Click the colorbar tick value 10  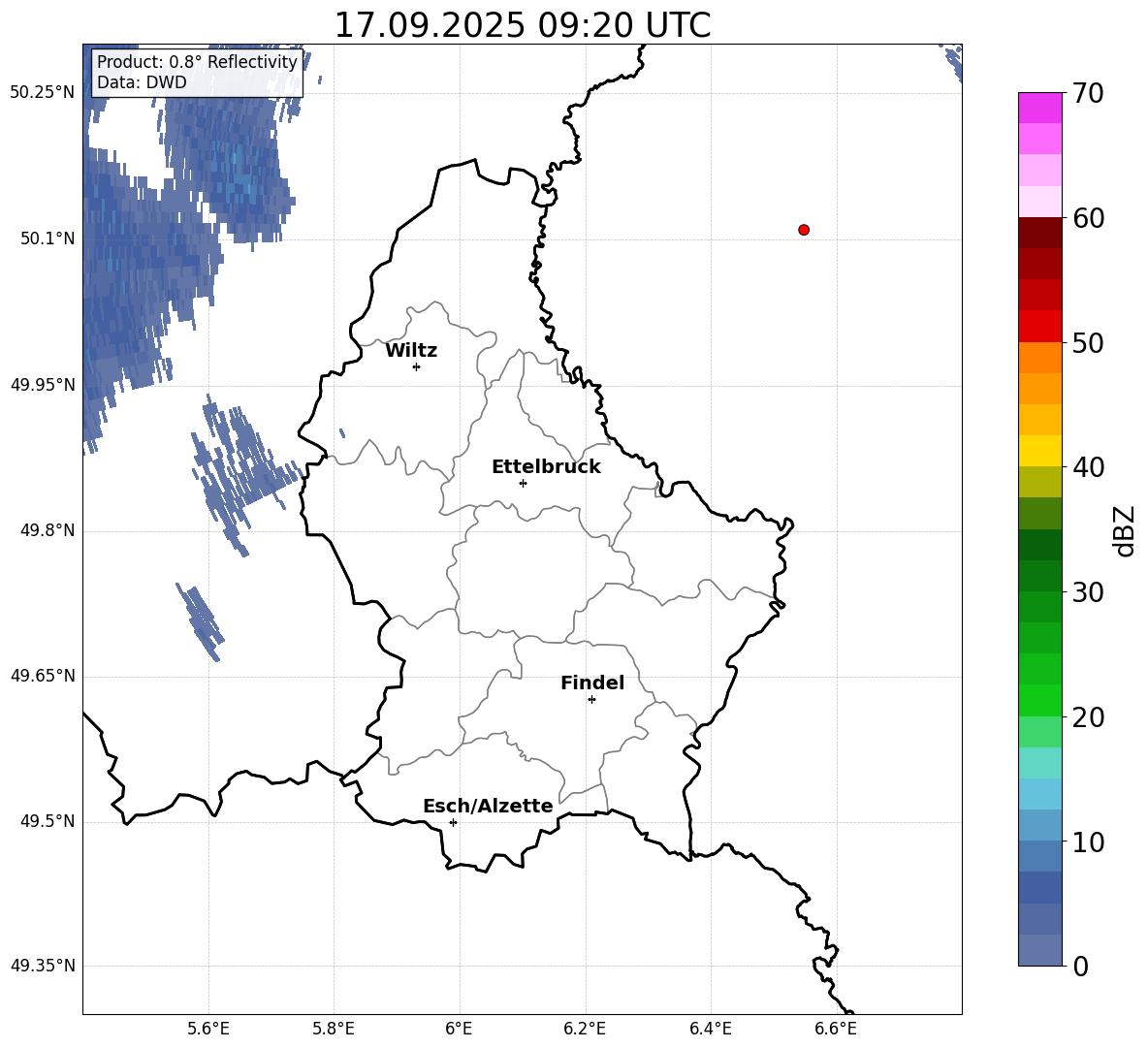(1088, 842)
